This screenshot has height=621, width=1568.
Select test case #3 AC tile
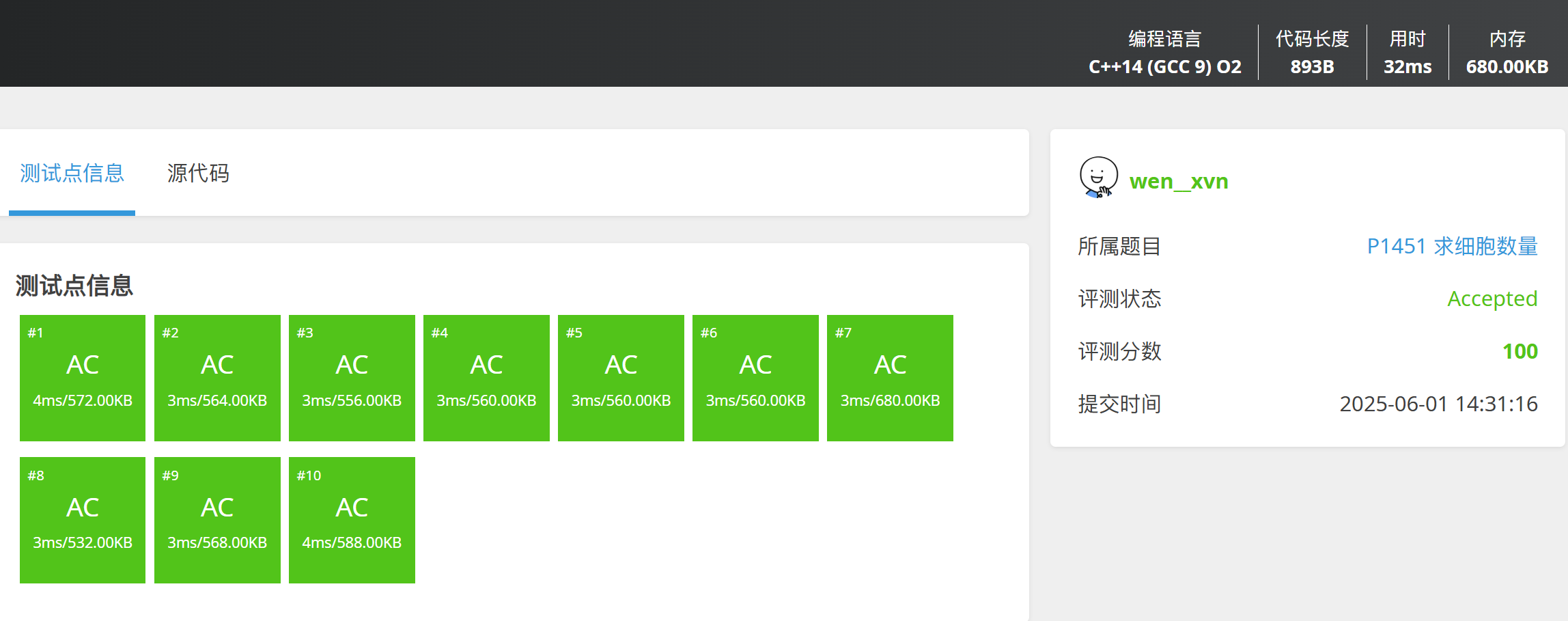pos(352,378)
